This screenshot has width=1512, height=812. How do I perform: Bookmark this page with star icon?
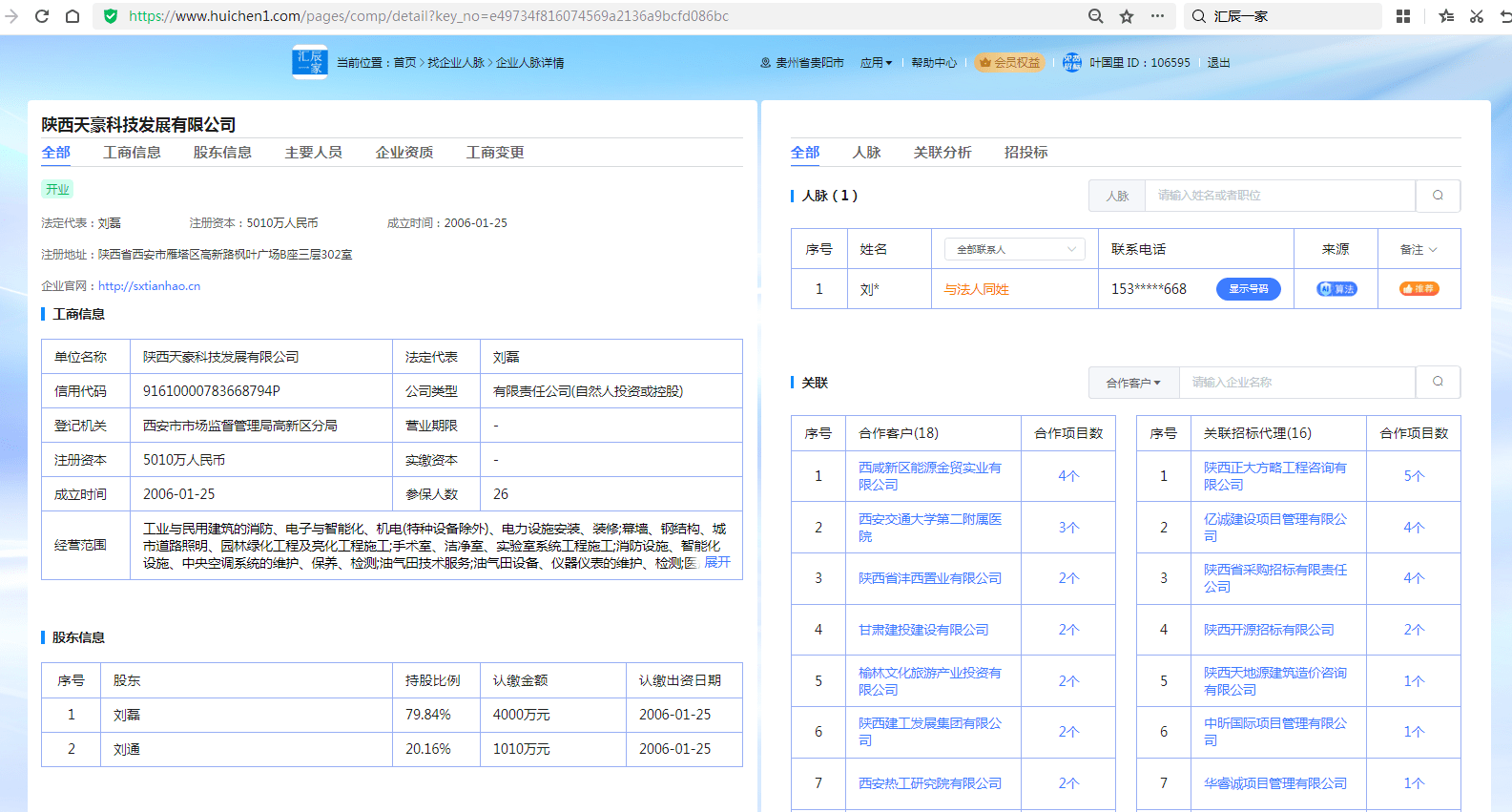coord(1127,16)
